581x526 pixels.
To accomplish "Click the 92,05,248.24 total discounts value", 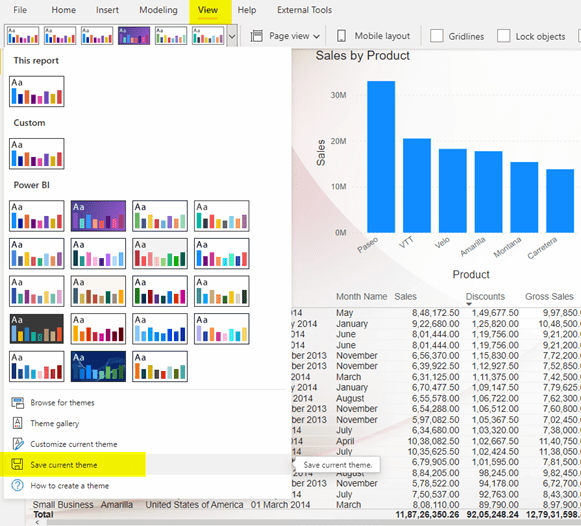I will click(493, 515).
